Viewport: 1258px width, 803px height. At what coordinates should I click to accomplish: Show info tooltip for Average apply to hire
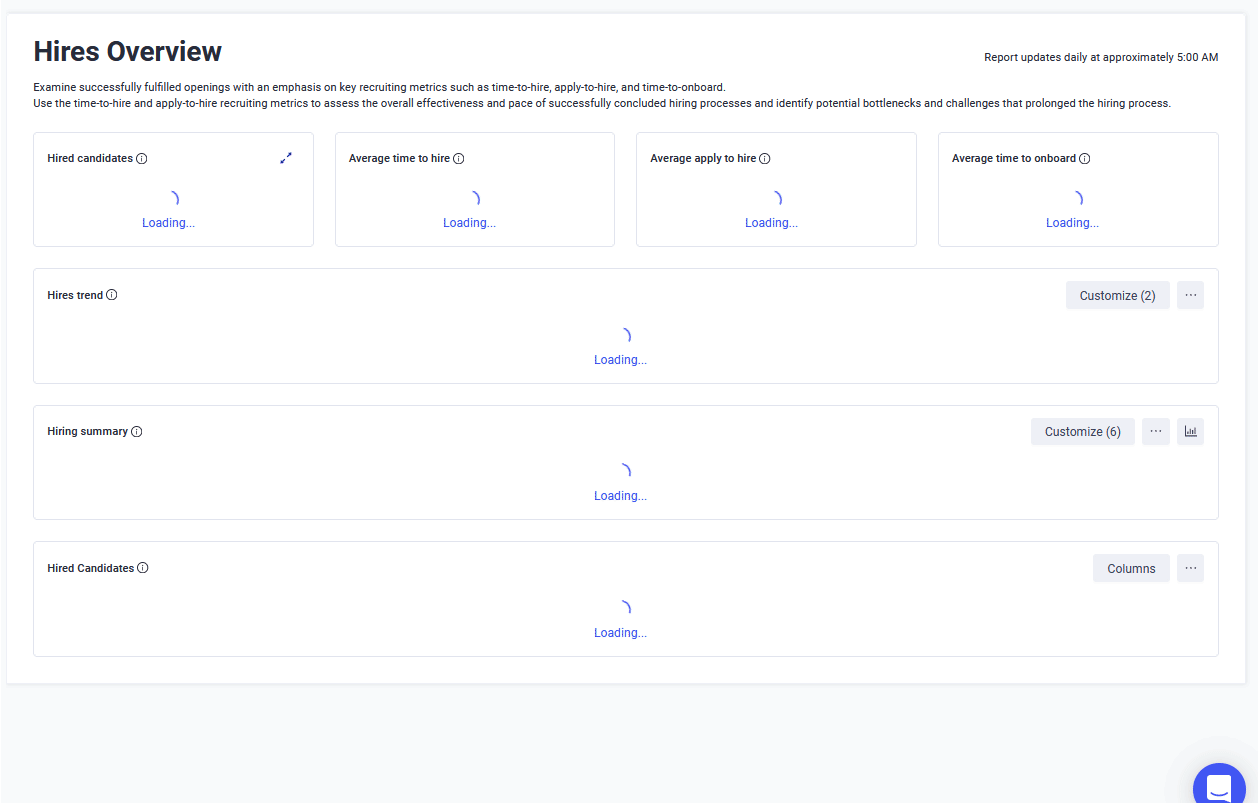(x=765, y=159)
